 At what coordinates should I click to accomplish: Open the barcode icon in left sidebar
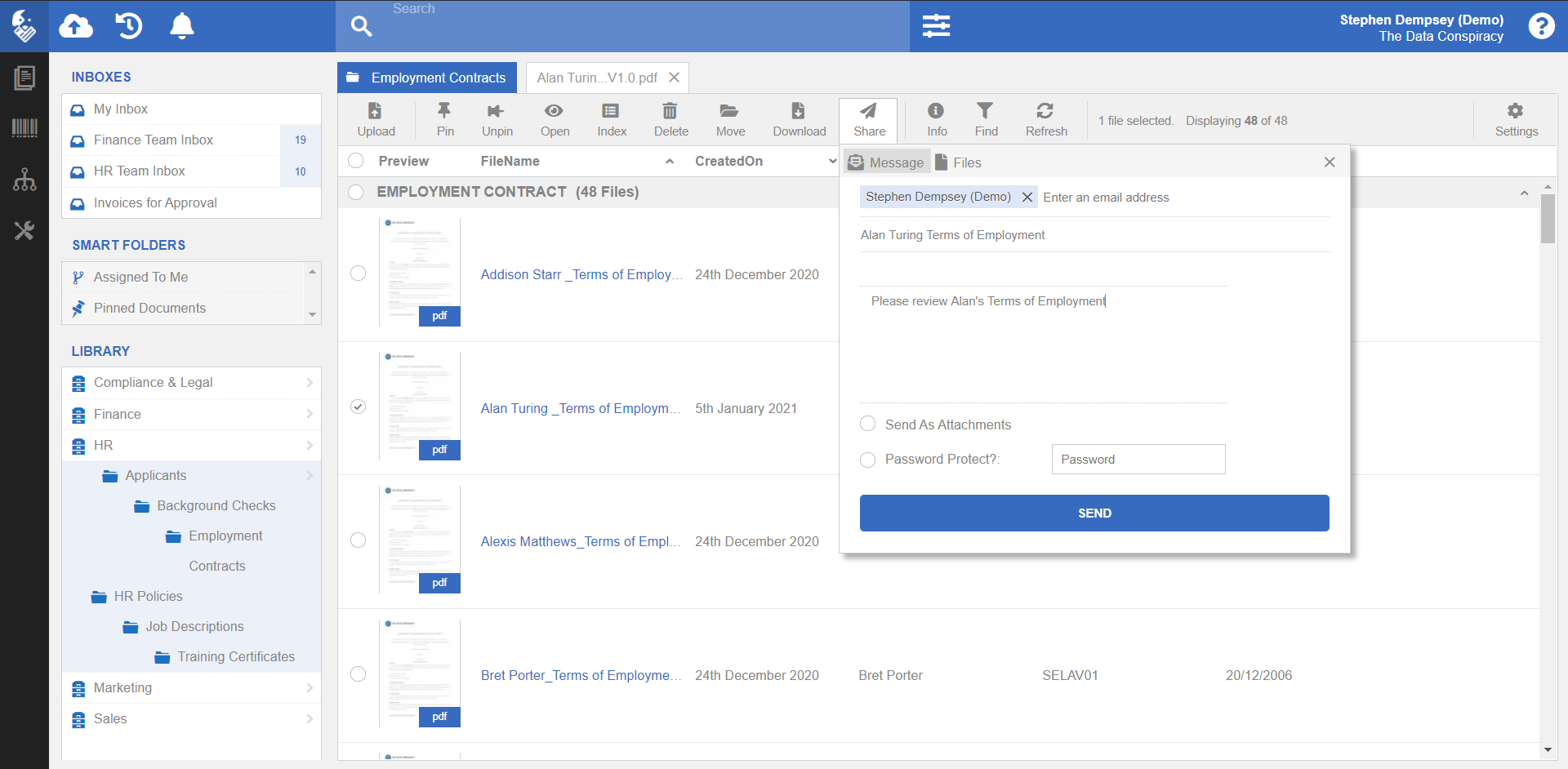(24, 128)
